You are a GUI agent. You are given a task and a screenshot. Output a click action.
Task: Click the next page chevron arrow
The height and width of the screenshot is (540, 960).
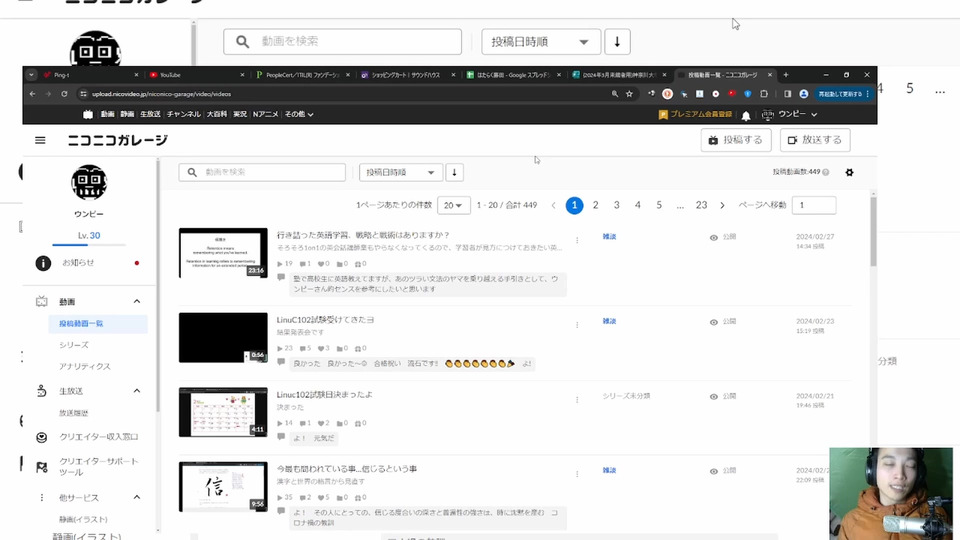point(722,205)
